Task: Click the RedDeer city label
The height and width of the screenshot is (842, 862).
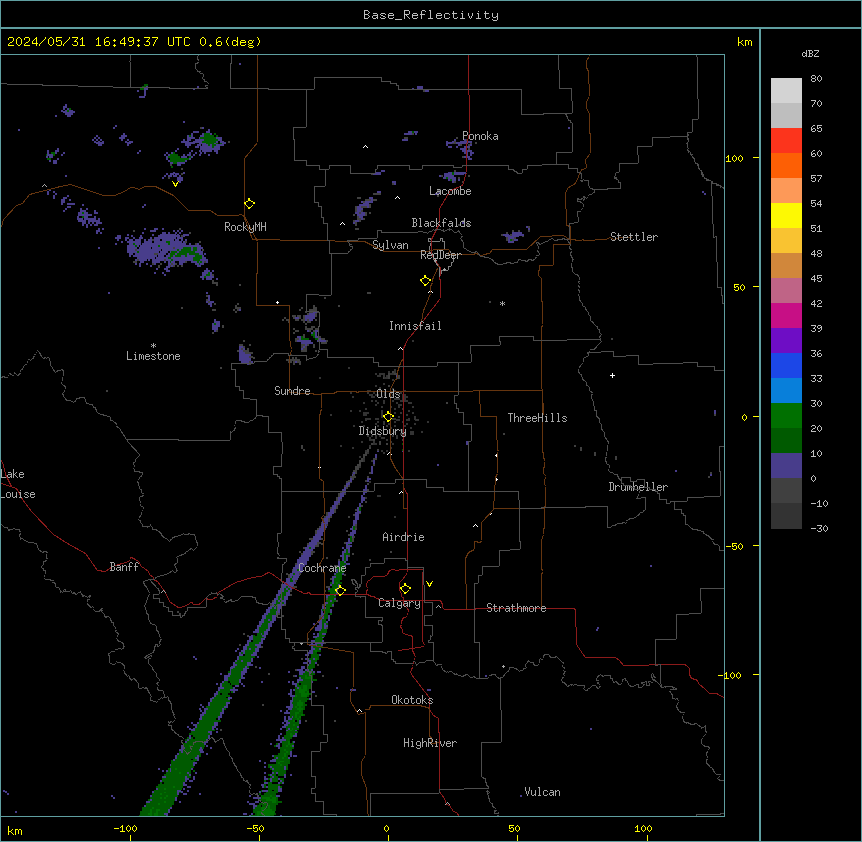Action: pos(440,255)
